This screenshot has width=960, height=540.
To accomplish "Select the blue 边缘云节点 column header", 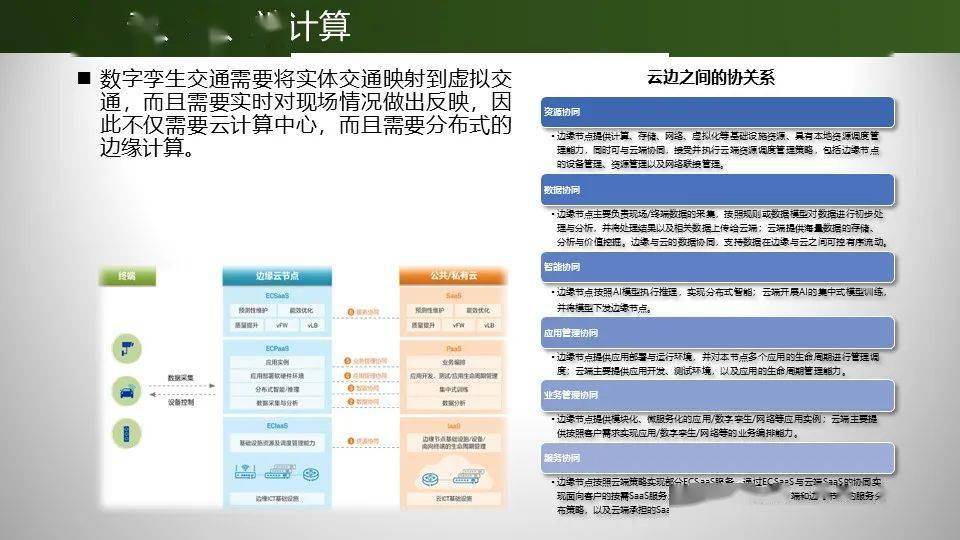I will pos(277,275).
